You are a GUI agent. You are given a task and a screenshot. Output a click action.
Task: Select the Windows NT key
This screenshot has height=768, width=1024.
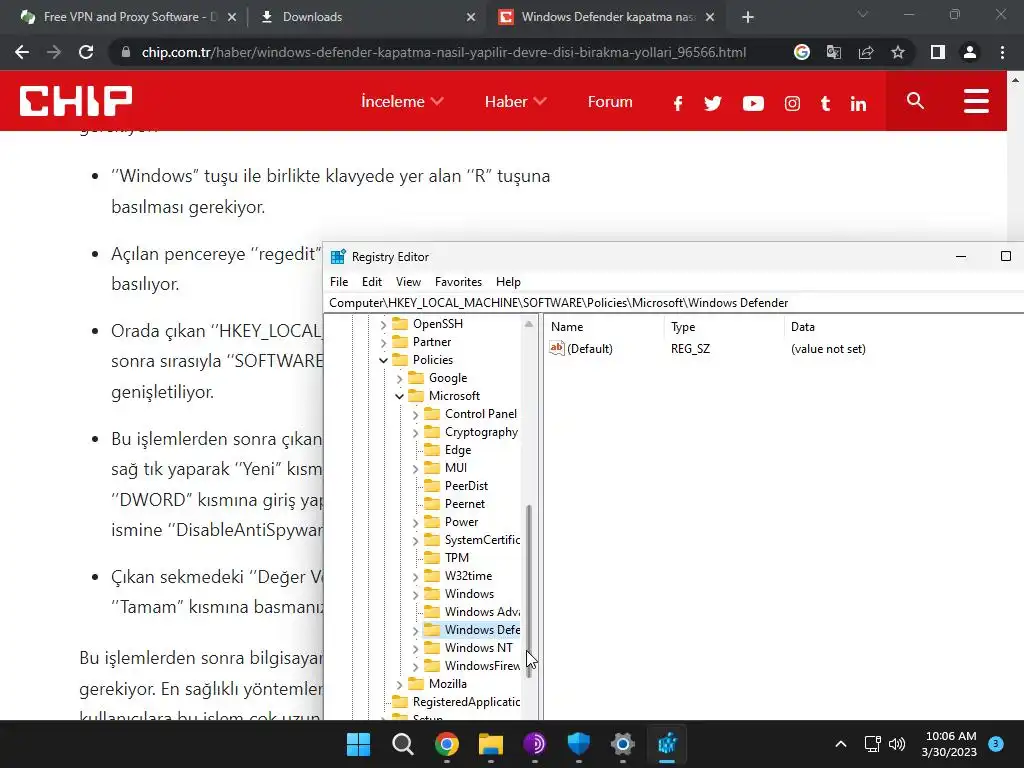pos(478,648)
